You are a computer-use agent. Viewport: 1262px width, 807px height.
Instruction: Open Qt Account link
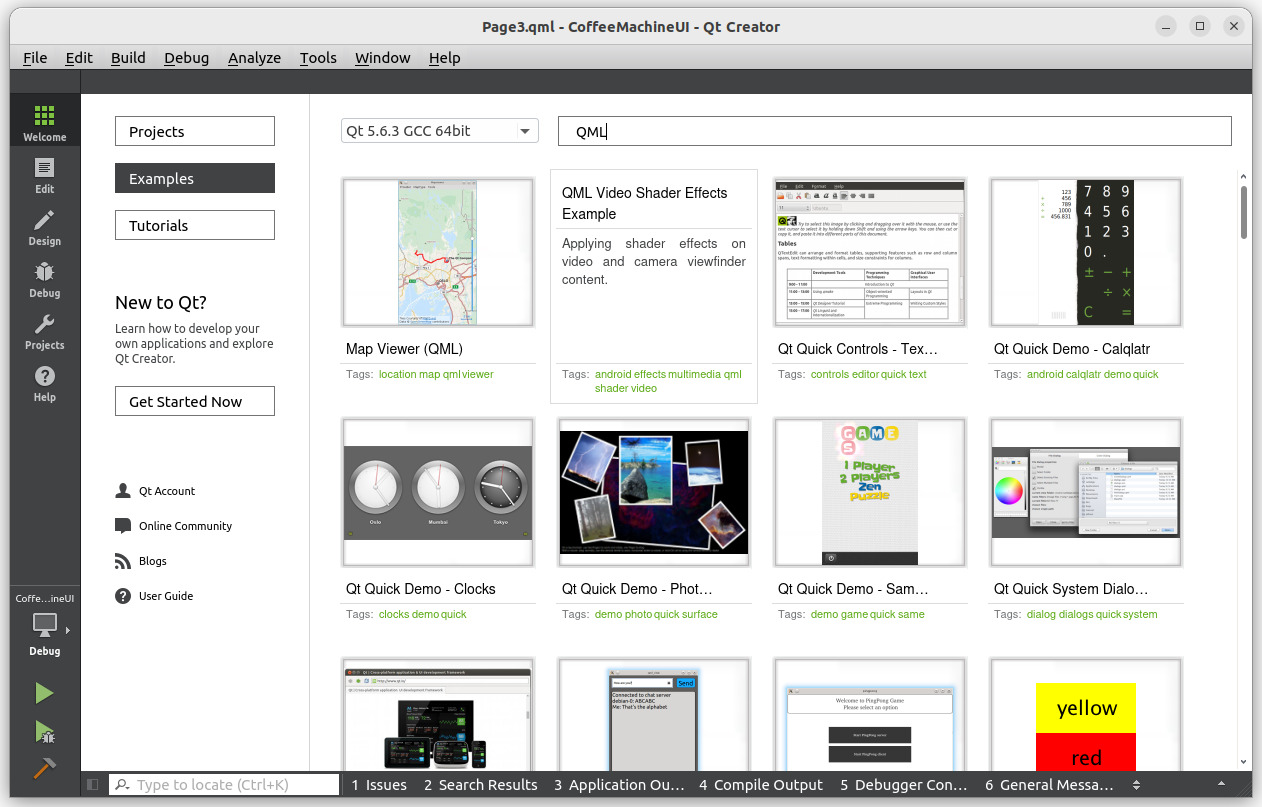point(155,491)
